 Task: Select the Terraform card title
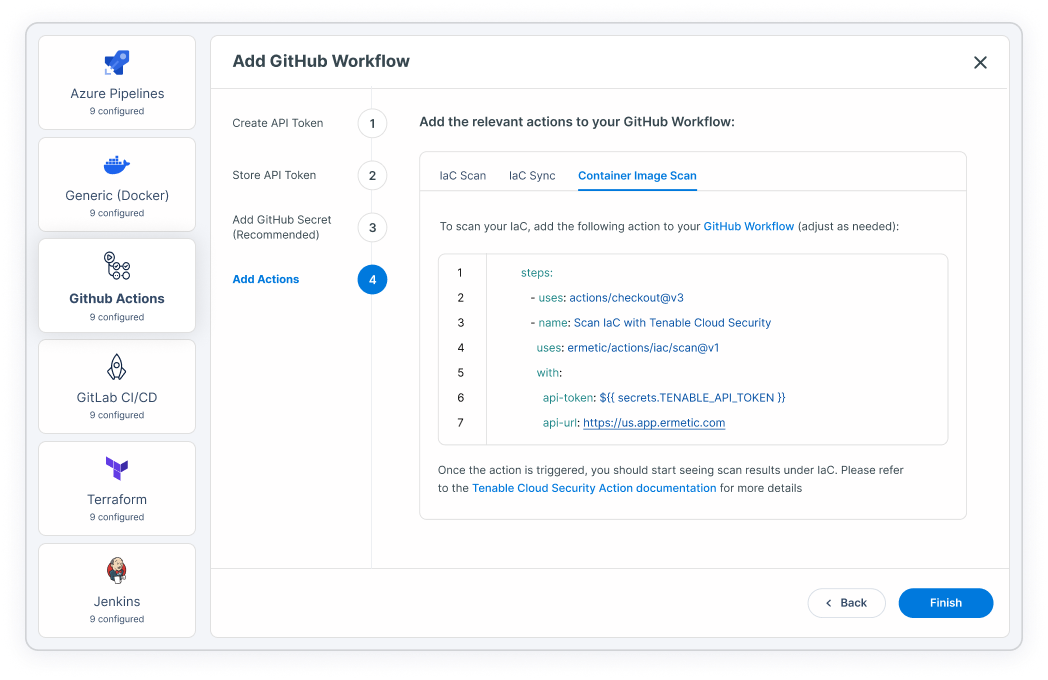pos(117,499)
